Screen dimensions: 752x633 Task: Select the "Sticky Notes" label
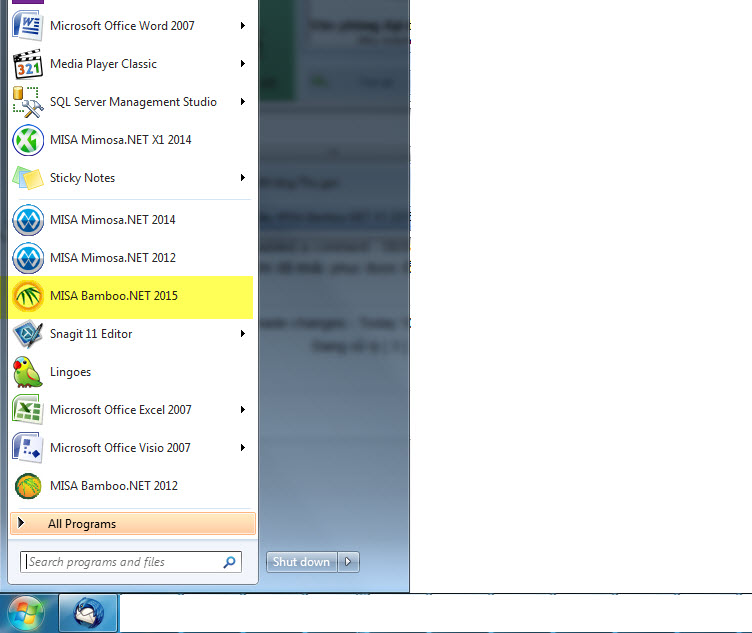[x=82, y=178]
